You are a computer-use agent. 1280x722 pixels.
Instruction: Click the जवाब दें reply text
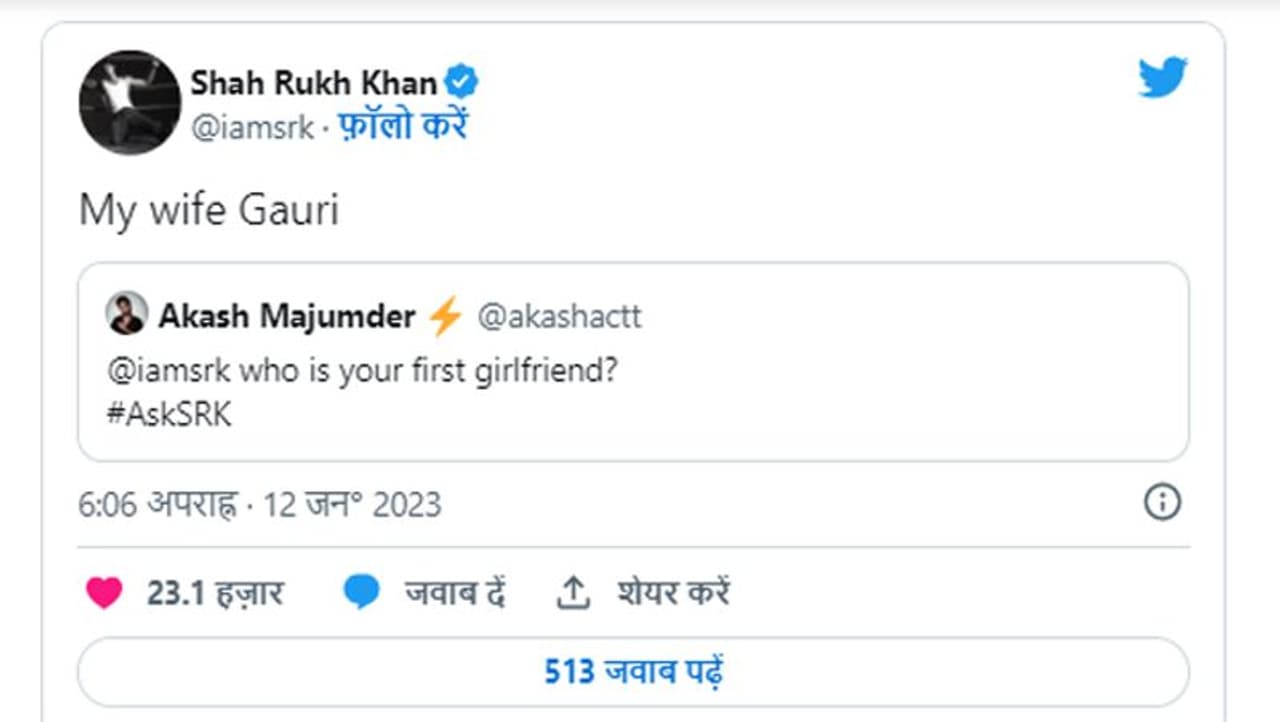(x=454, y=593)
